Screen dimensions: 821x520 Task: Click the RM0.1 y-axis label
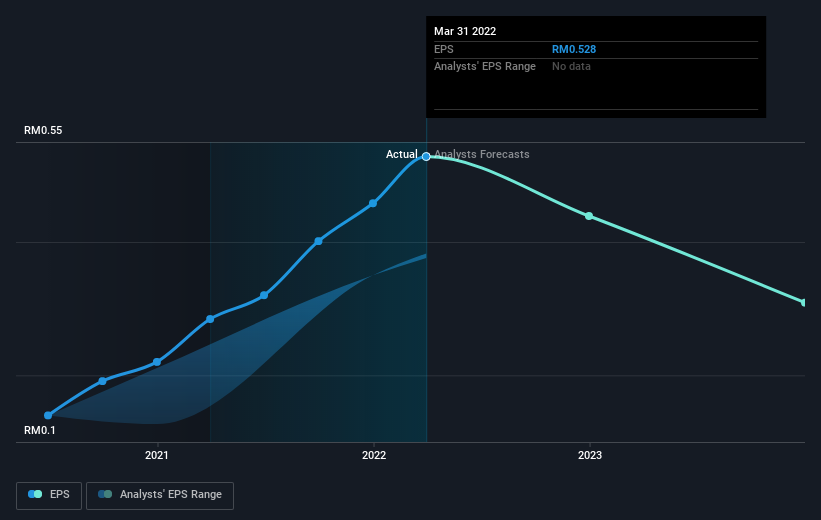pyautogui.click(x=41, y=430)
